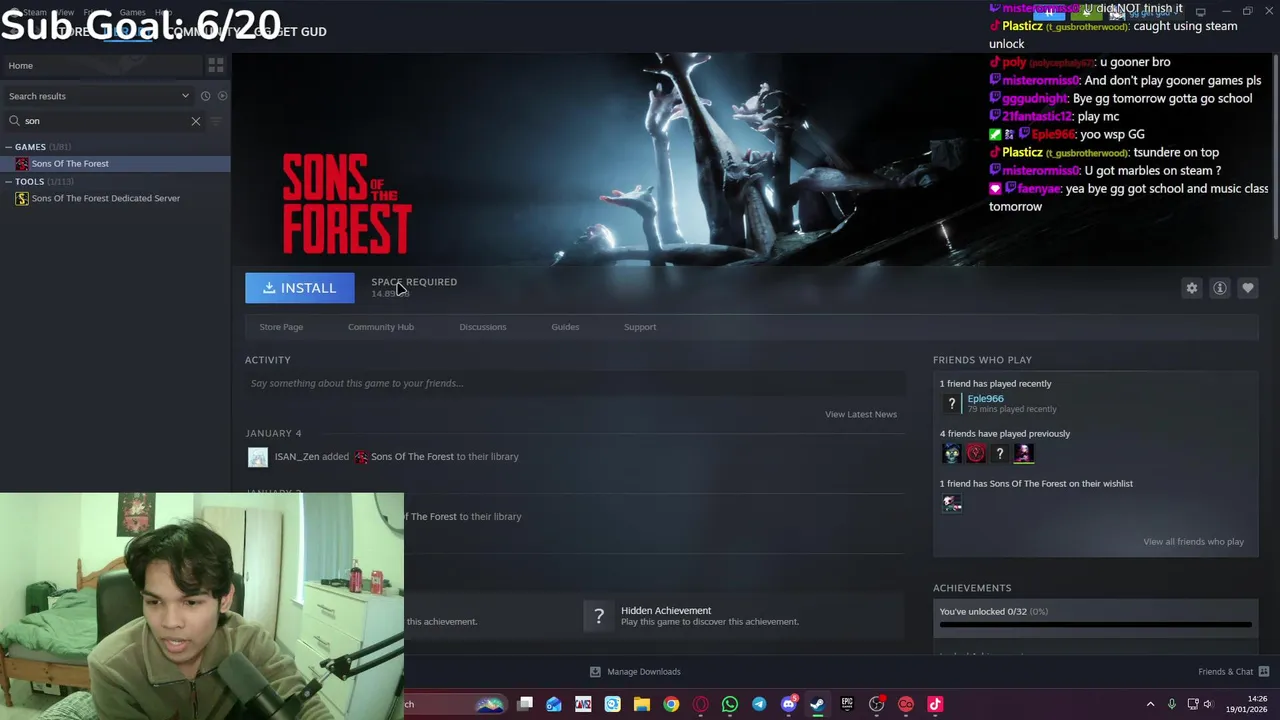Click the Steam taskbar icon
Image resolution: width=1280 pixels, height=720 pixels.
click(817, 704)
